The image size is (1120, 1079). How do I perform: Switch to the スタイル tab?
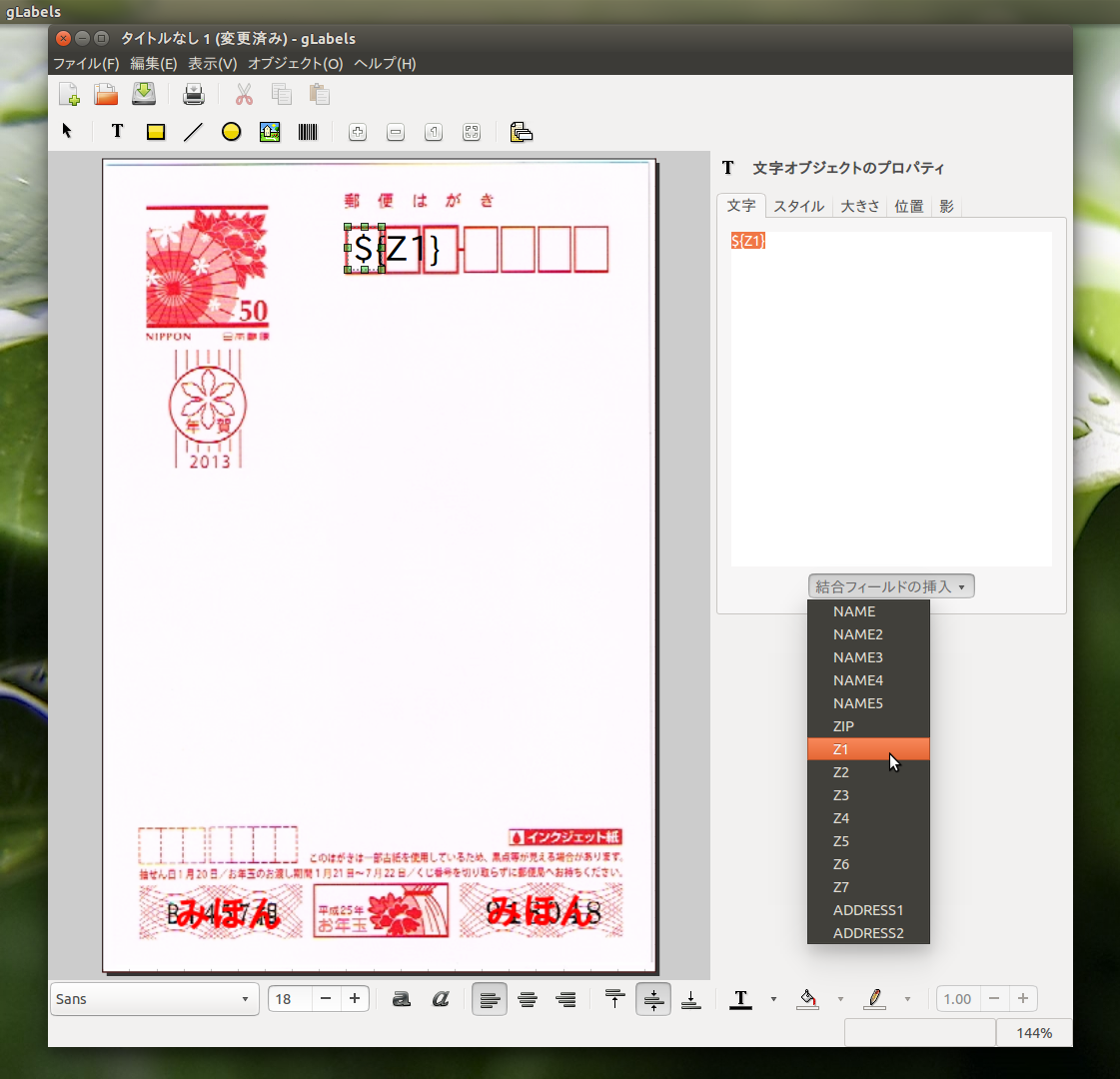798,207
